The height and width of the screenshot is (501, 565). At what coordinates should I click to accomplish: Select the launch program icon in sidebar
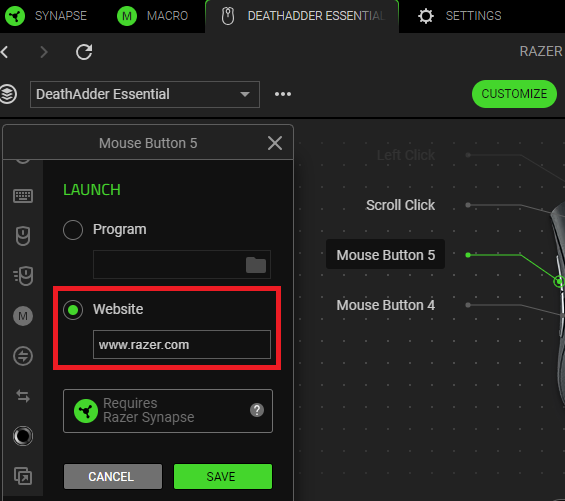coord(23,476)
